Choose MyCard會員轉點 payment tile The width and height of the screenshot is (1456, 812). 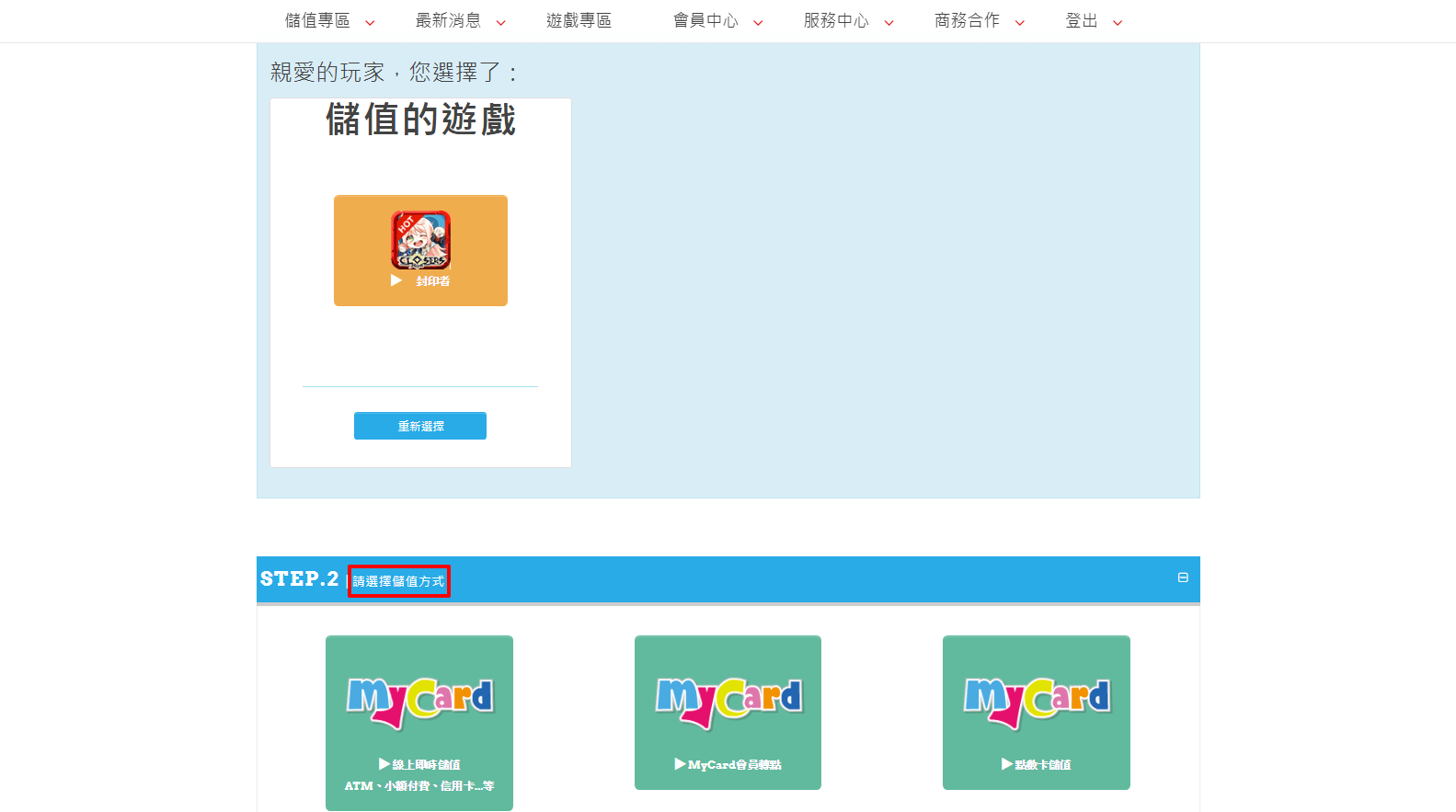click(x=728, y=713)
